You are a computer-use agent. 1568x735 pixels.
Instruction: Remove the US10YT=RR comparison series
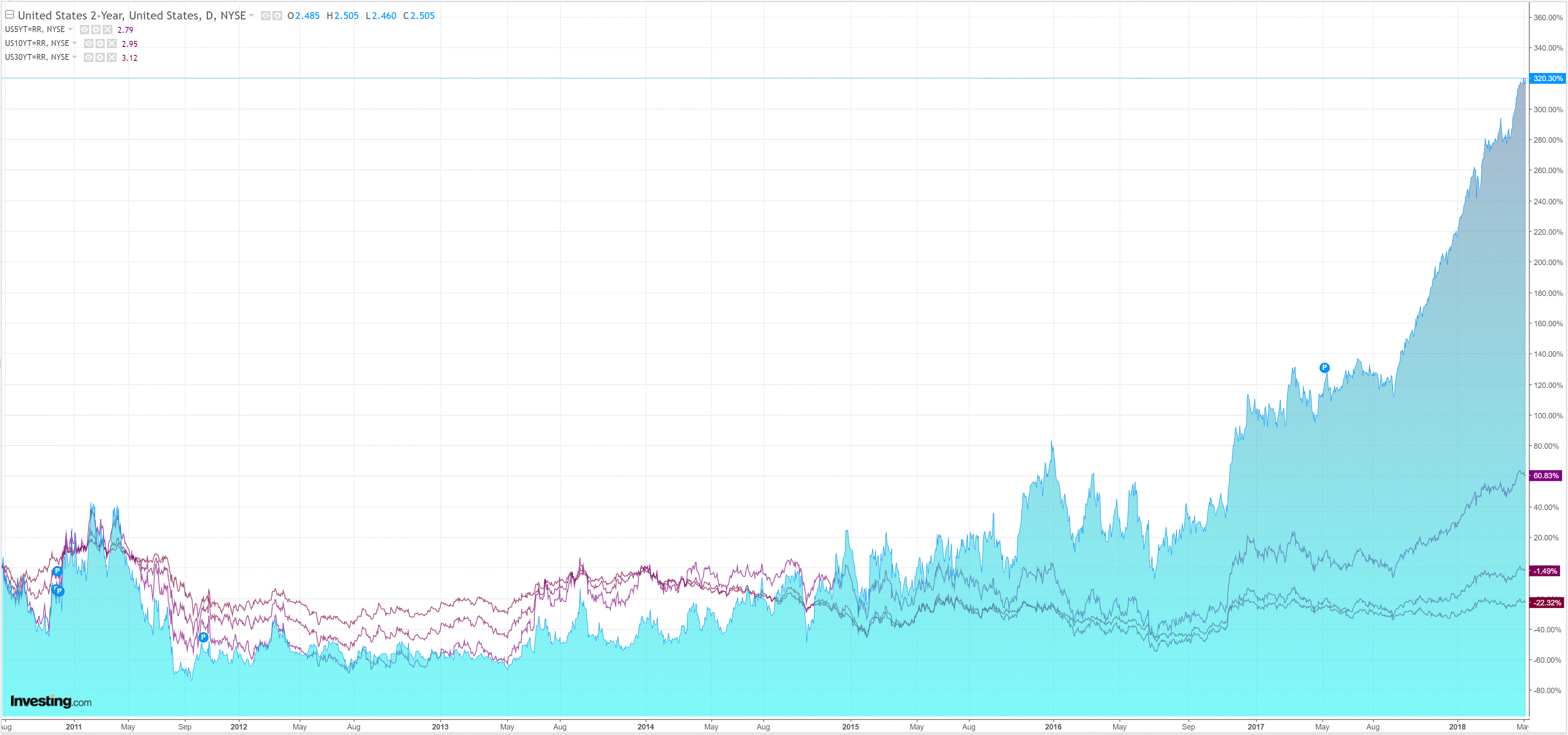(x=112, y=44)
